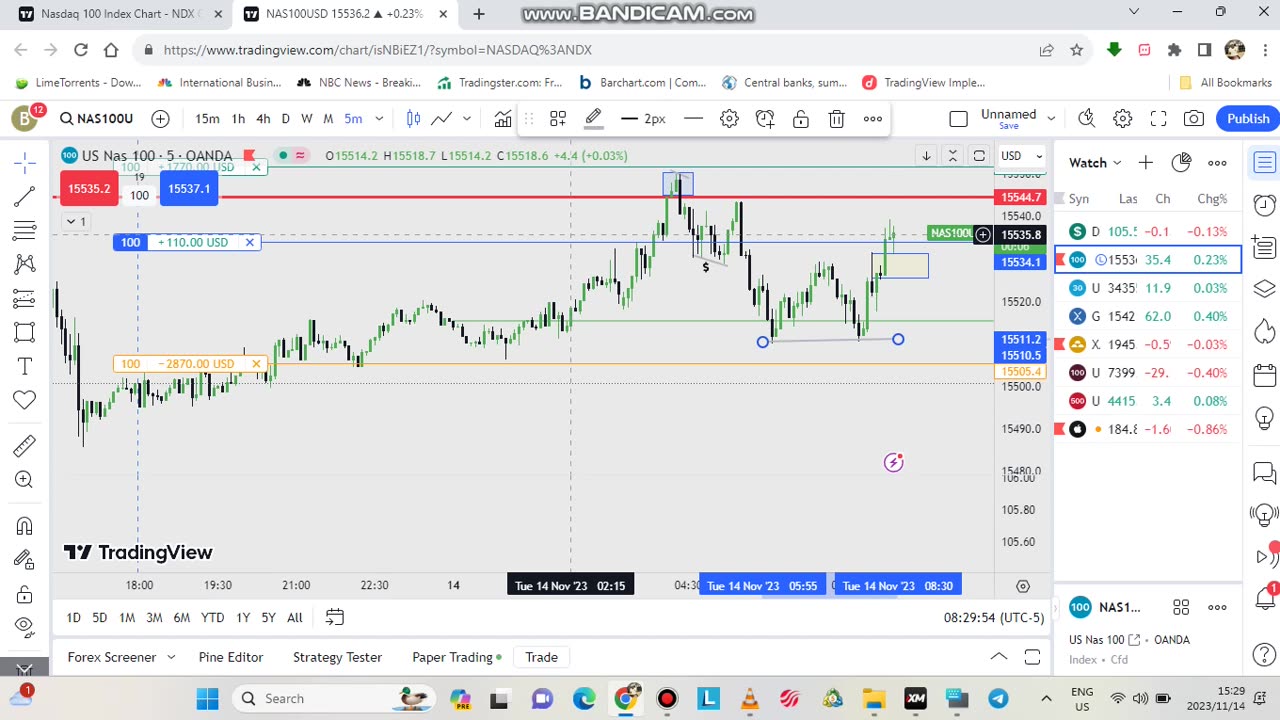Select the crosshair cursor tool
The height and width of the screenshot is (720, 1280).
click(x=25, y=162)
